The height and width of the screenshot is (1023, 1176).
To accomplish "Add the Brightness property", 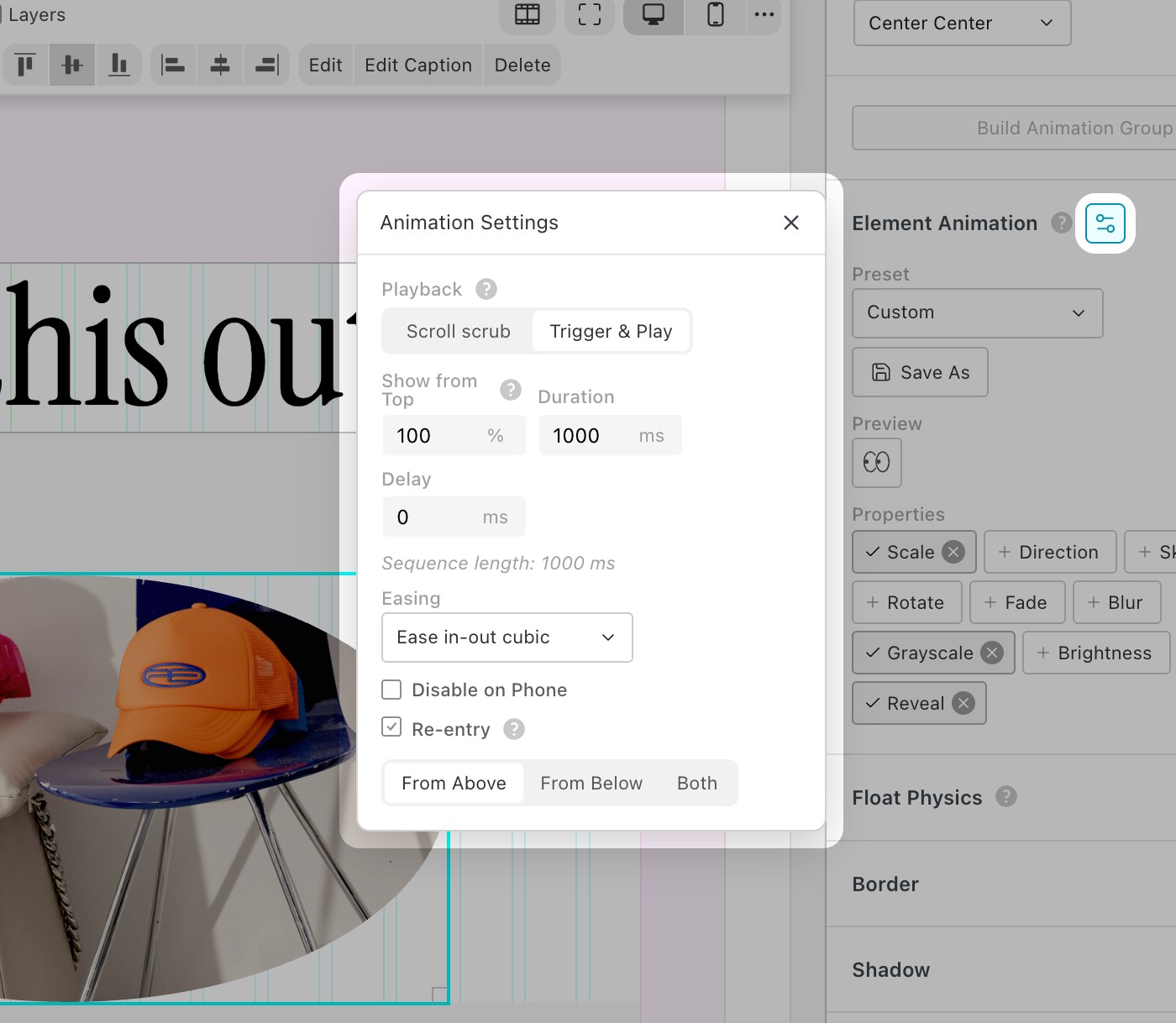I will 1096,653.
